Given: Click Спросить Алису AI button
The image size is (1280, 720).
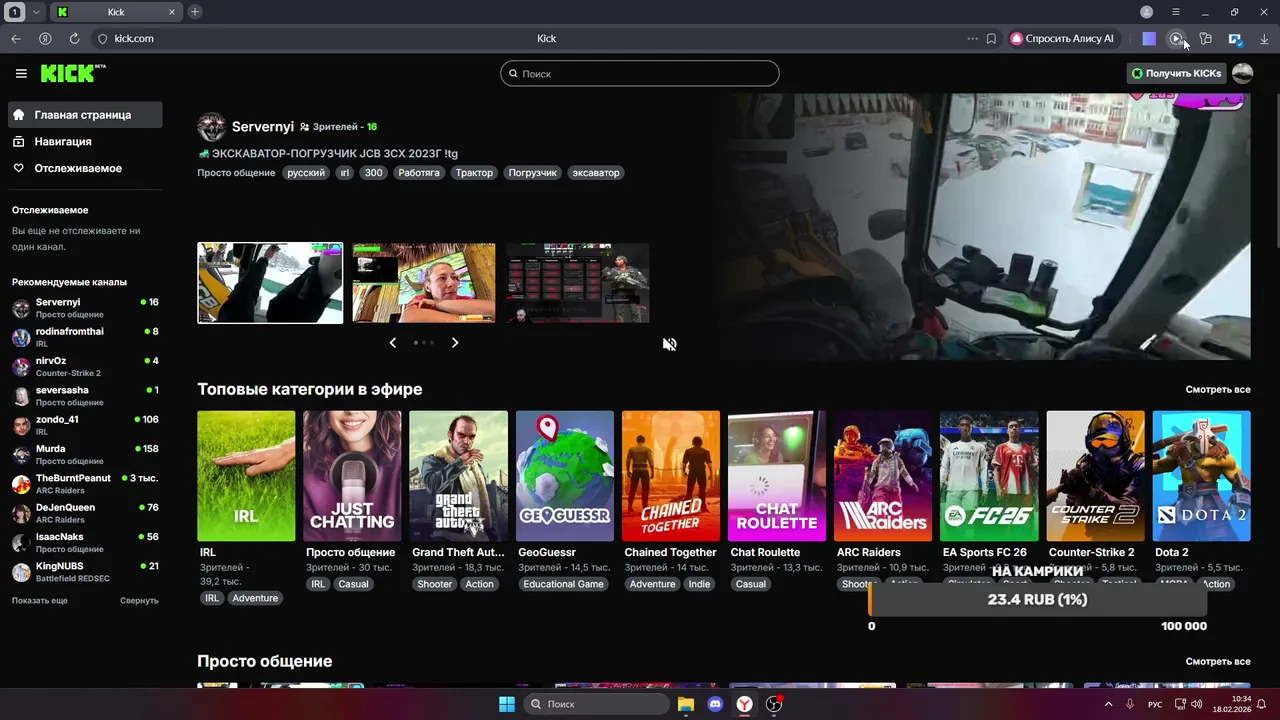Looking at the screenshot, I should [x=1061, y=38].
